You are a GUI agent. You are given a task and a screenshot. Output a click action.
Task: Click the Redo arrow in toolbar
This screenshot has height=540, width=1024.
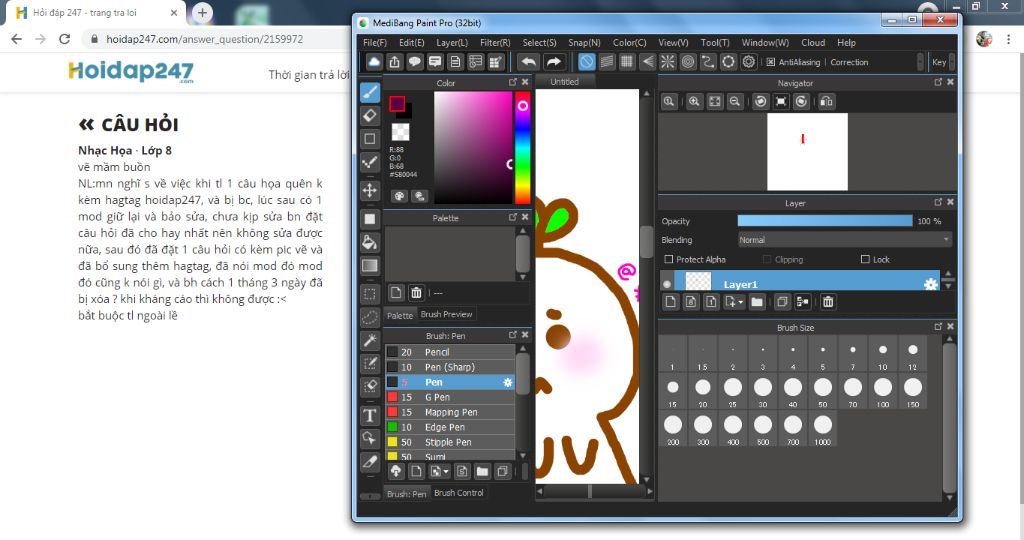(x=553, y=62)
